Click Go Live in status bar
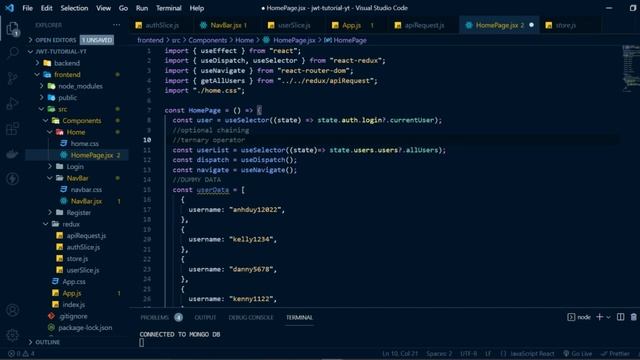The width and height of the screenshot is (640, 360). click(578, 354)
